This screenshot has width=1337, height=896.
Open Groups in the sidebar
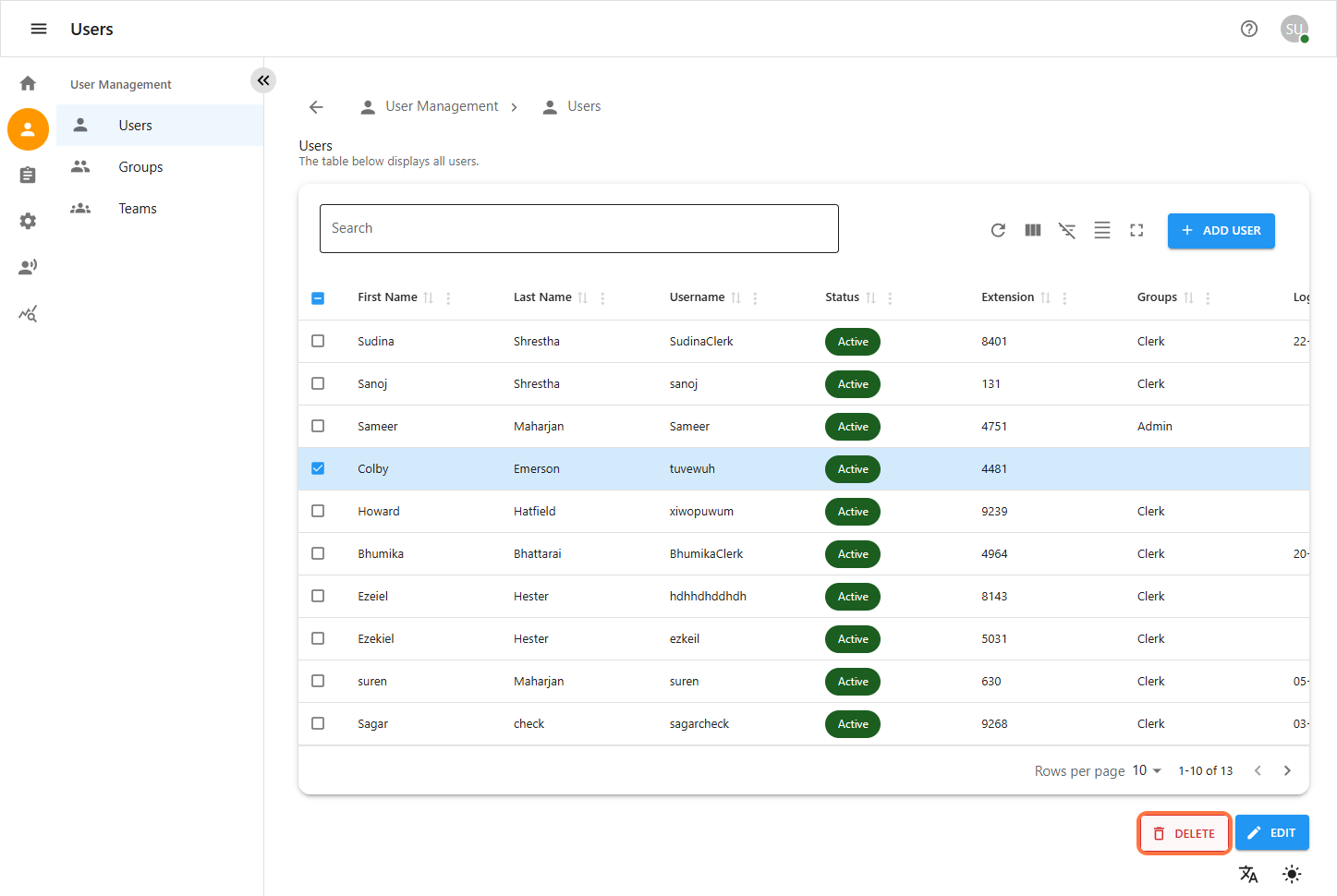coord(140,167)
